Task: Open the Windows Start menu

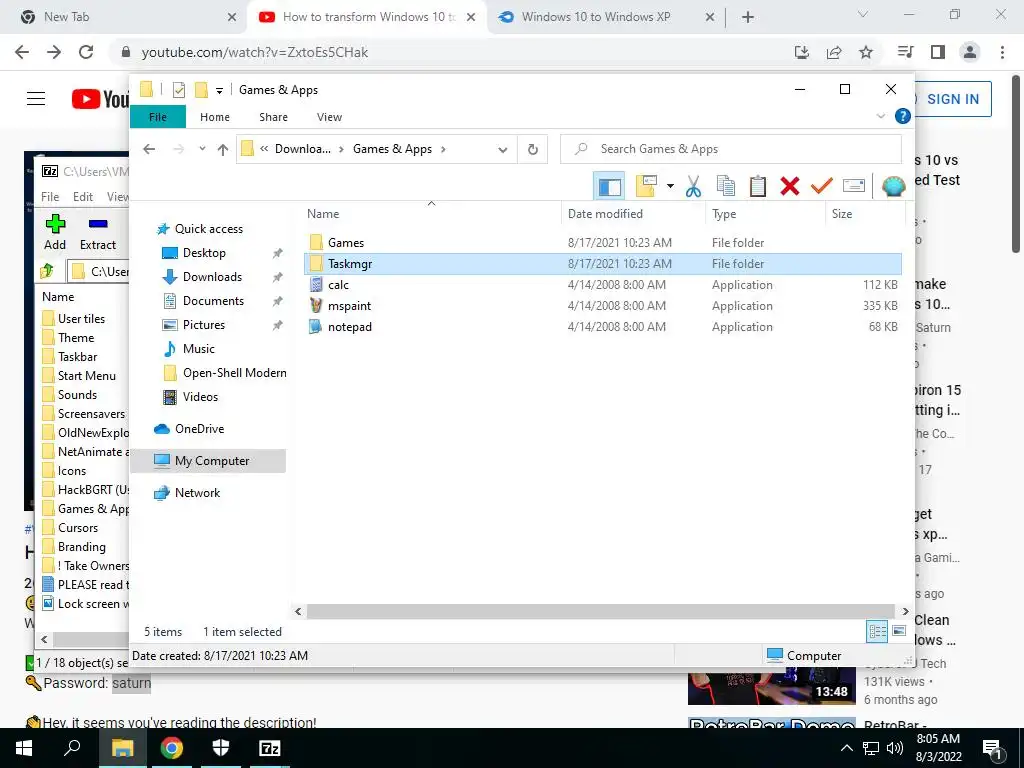Action: pos(24,748)
